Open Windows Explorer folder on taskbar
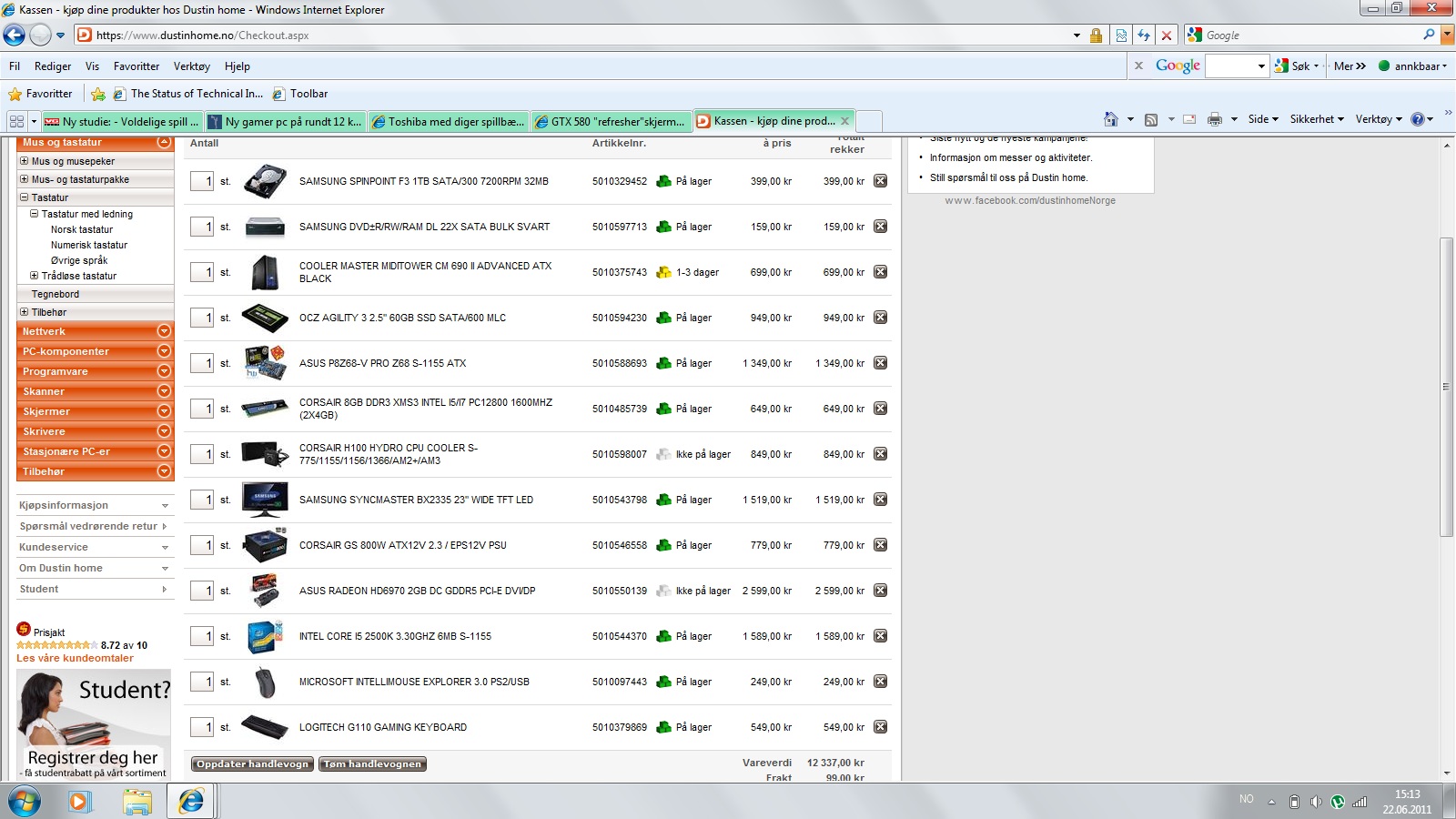This screenshot has width=1456, height=819. click(136, 802)
